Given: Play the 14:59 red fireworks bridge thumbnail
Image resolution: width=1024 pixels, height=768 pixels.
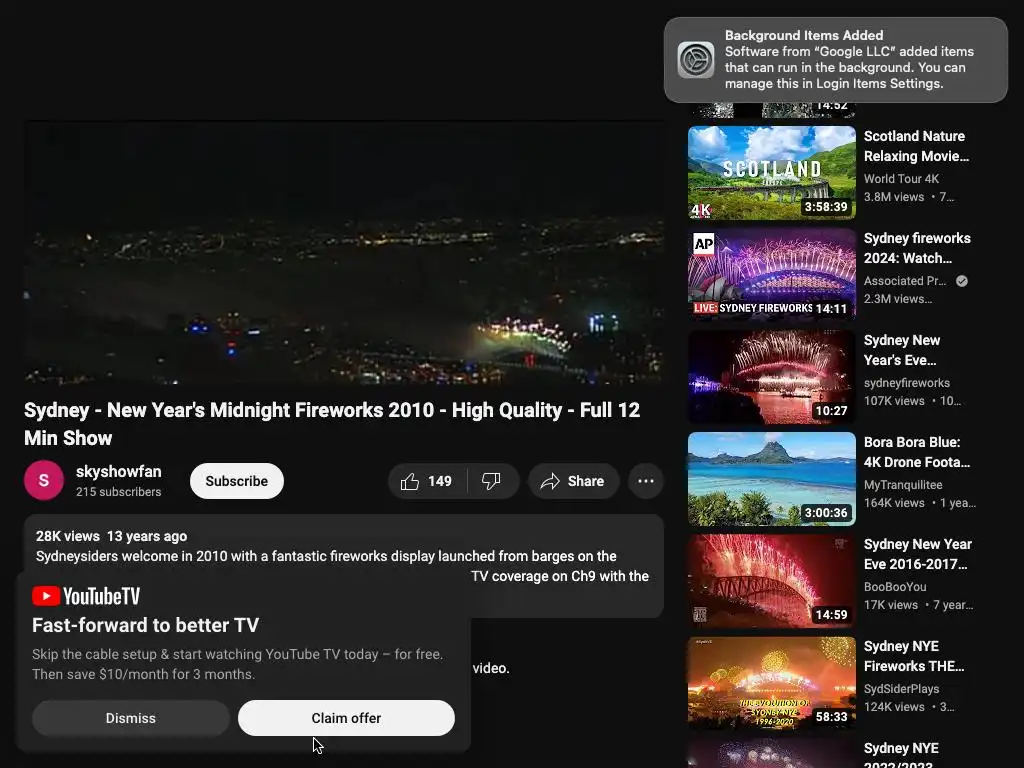Looking at the screenshot, I should coord(771,581).
